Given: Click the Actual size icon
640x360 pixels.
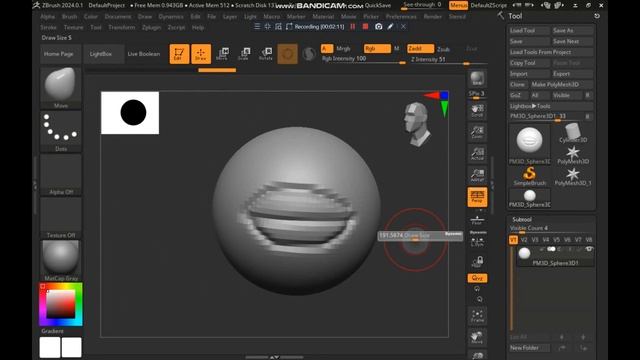Looking at the screenshot, I should [477, 153].
